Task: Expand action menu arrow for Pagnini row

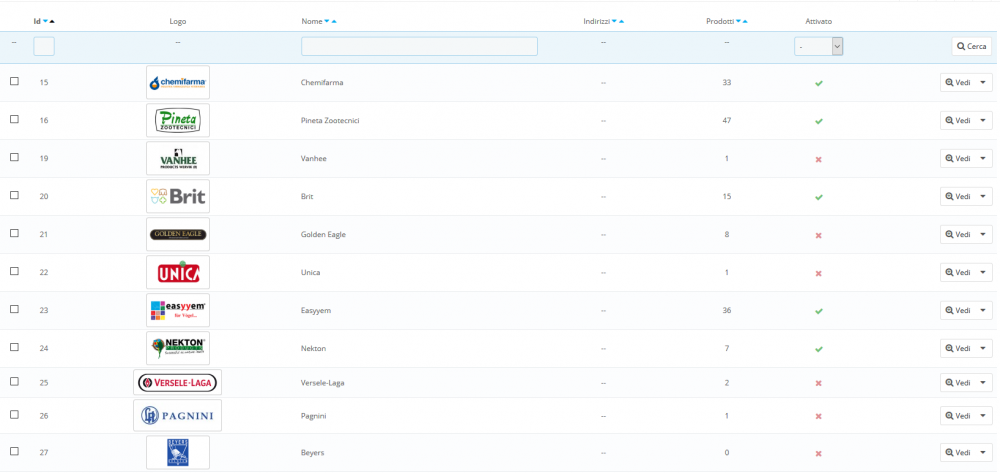Action: pyautogui.click(x=983, y=416)
